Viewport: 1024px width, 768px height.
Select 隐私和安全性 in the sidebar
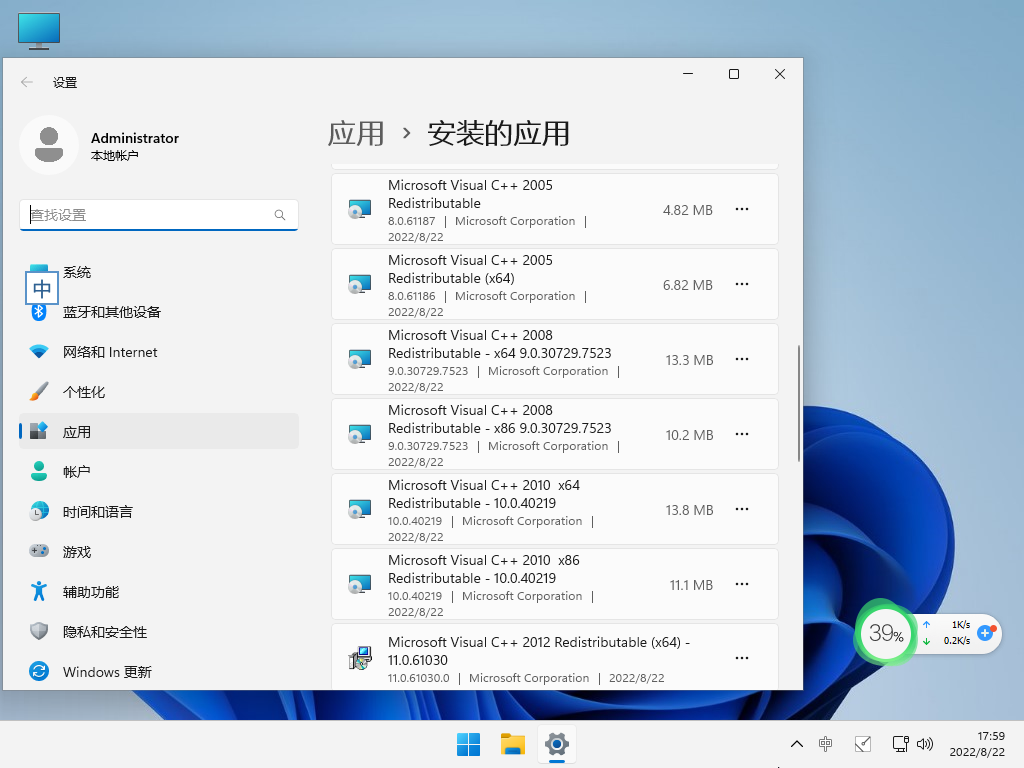[x=104, y=631]
